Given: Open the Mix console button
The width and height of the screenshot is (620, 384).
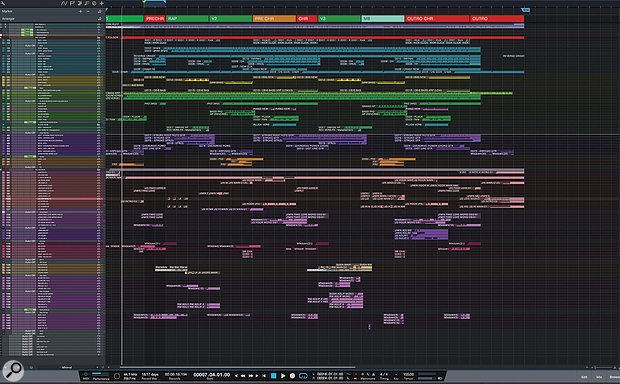Looking at the screenshot, I should (599, 377).
